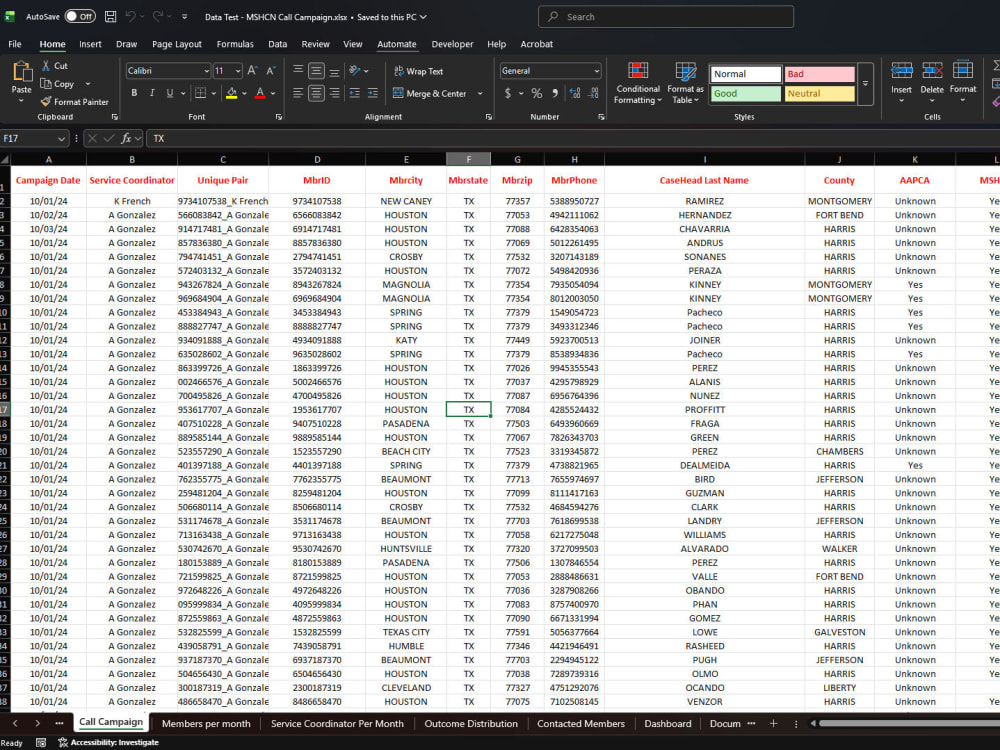Screen dimensions: 1000x750
Task: Toggle Center horizontal alignment
Action: coord(316,93)
